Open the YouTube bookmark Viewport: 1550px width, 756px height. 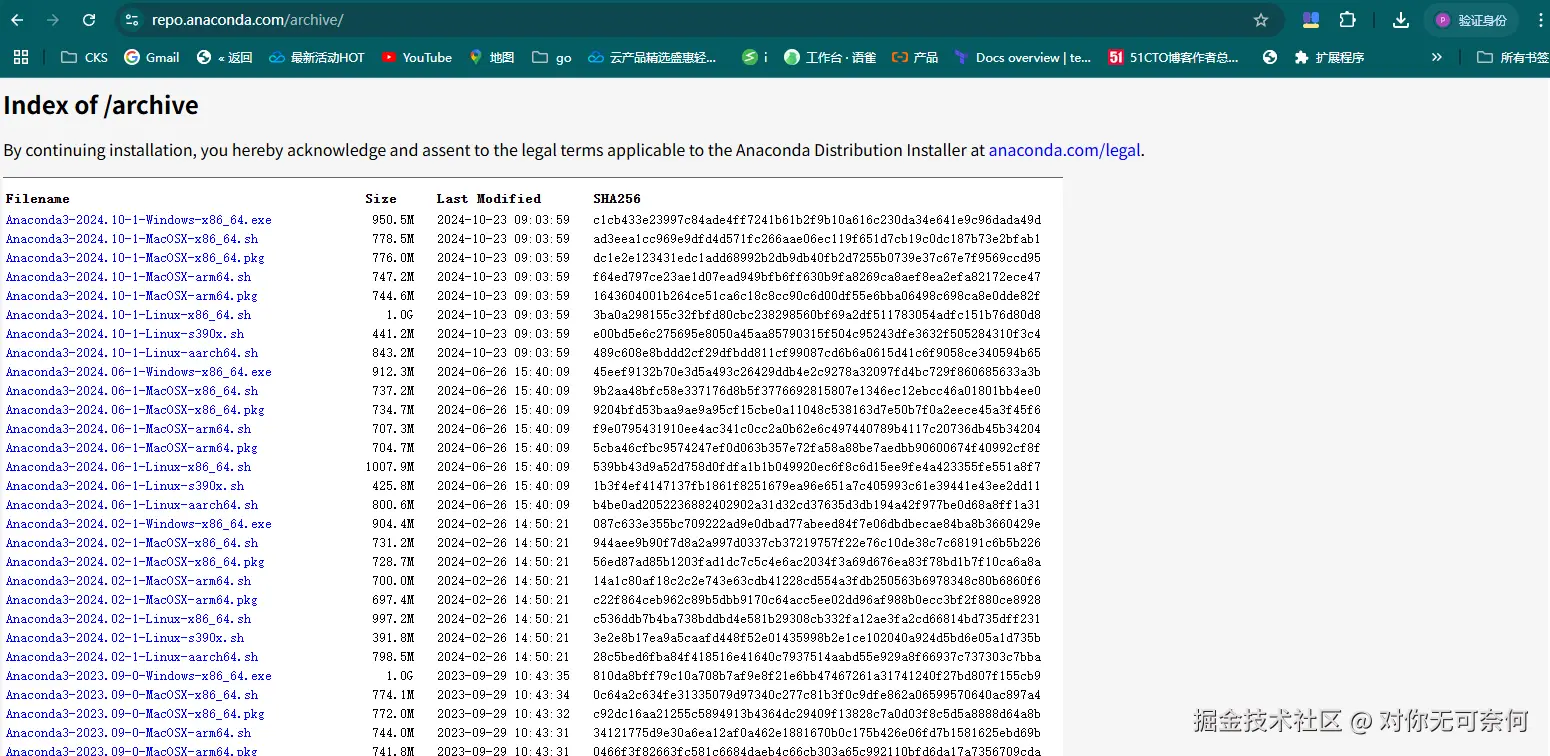click(x=416, y=57)
